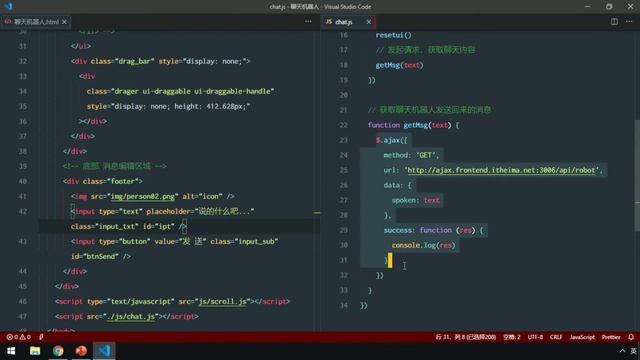Click the function getMsg(text) declaration
The height and width of the screenshot is (360, 640).
pyautogui.click(x=413, y=125)
